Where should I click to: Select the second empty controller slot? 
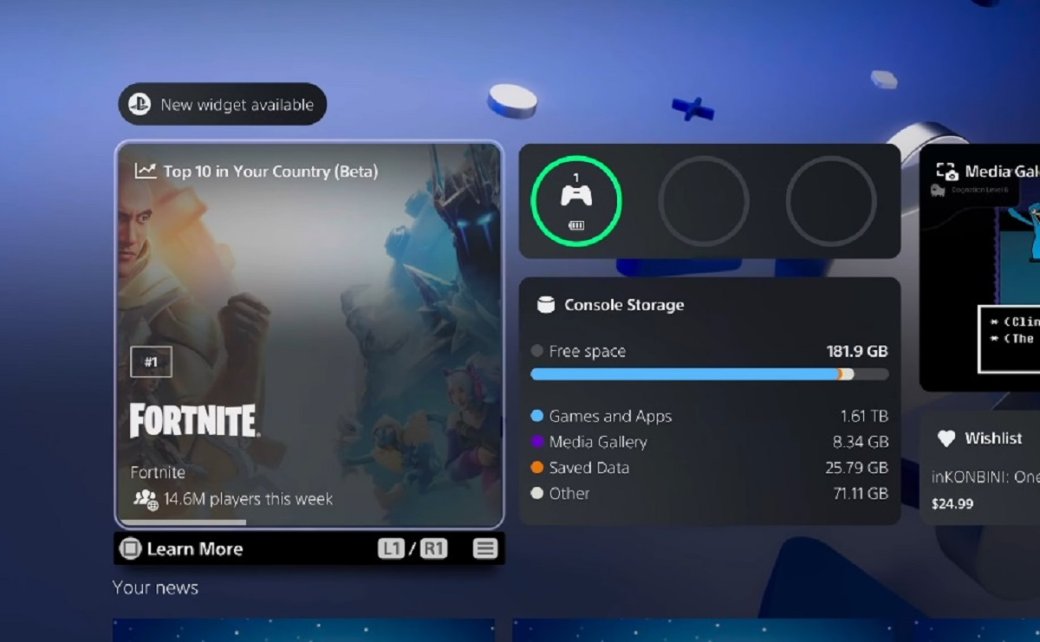pyautogui.click(x=703, y=201)
